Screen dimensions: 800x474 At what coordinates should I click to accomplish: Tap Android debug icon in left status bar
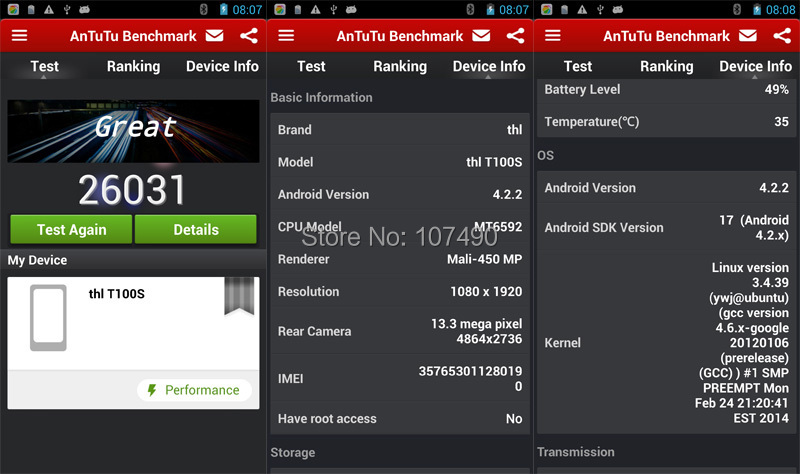pos(85,9)
